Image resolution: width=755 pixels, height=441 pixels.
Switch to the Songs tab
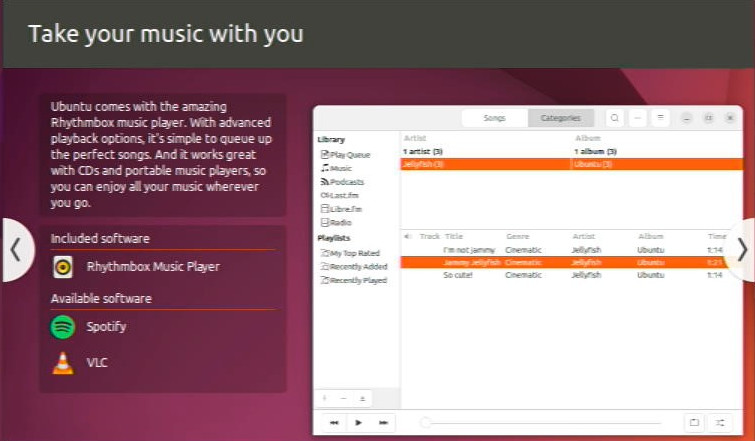point(495,118)
